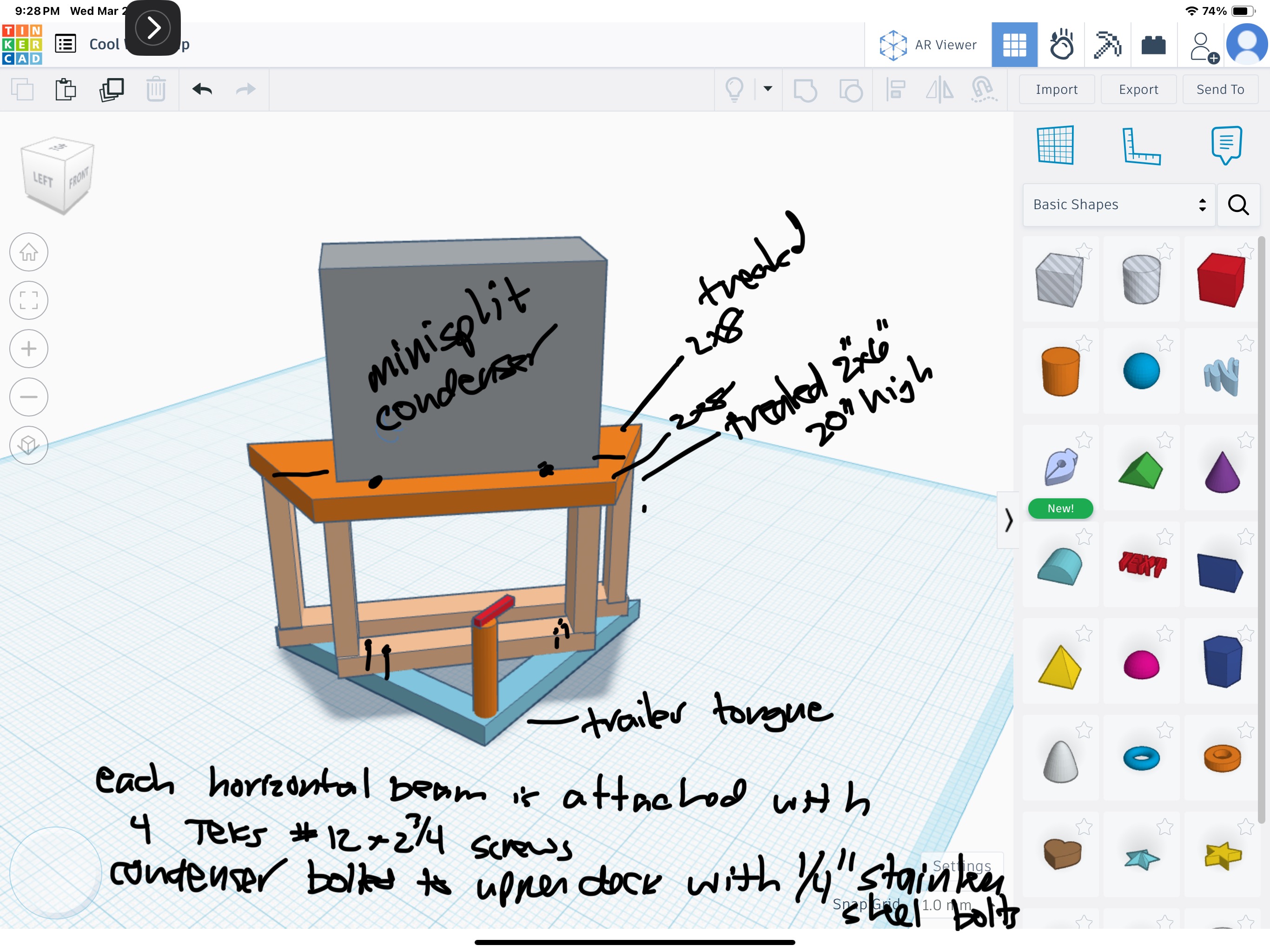This screenshot has height=952, width=1270.
Task: Open the user profile avatar
Action: tap(1247, 44)
